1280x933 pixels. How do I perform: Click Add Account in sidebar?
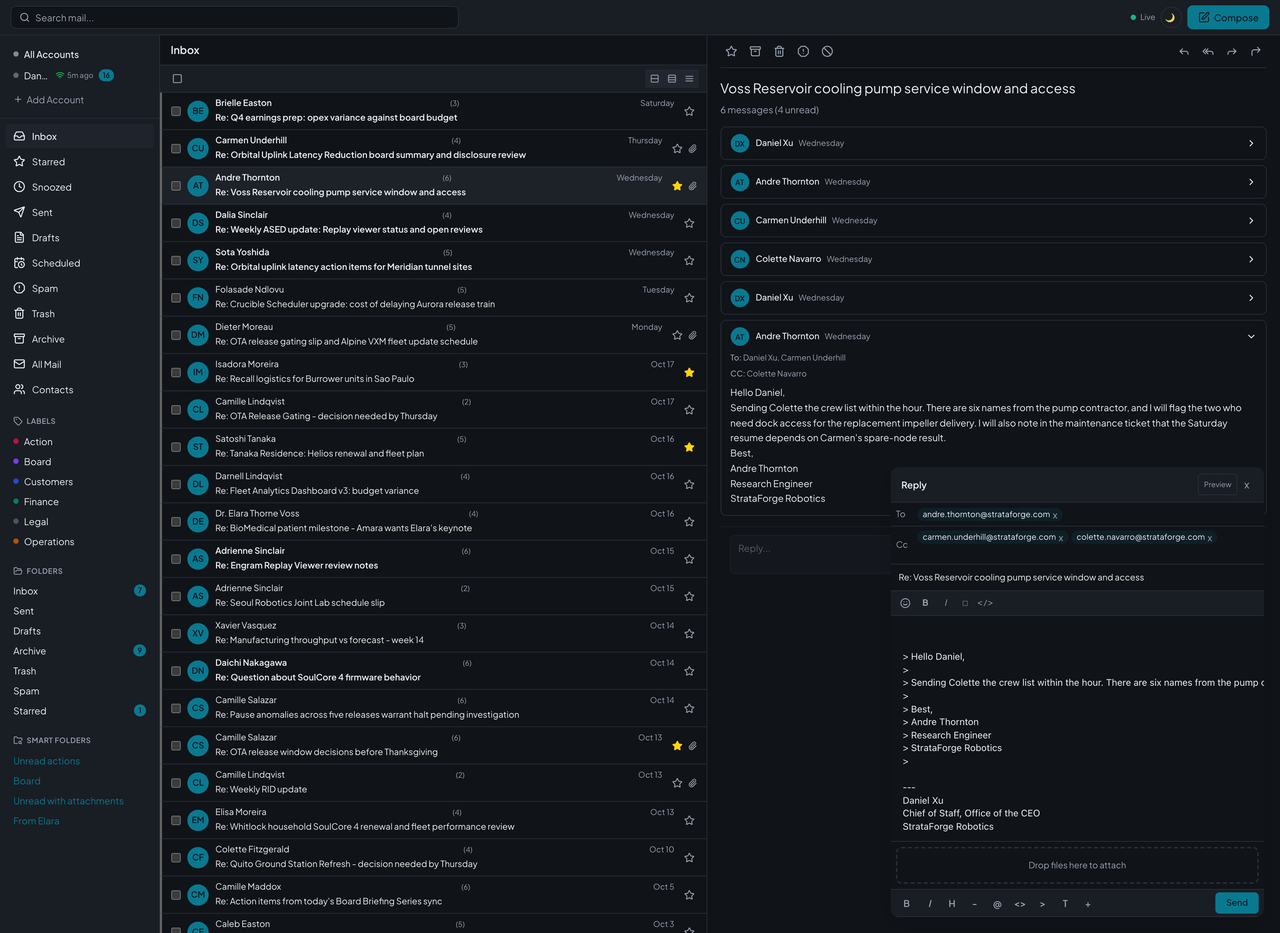(x=49, y=100)
